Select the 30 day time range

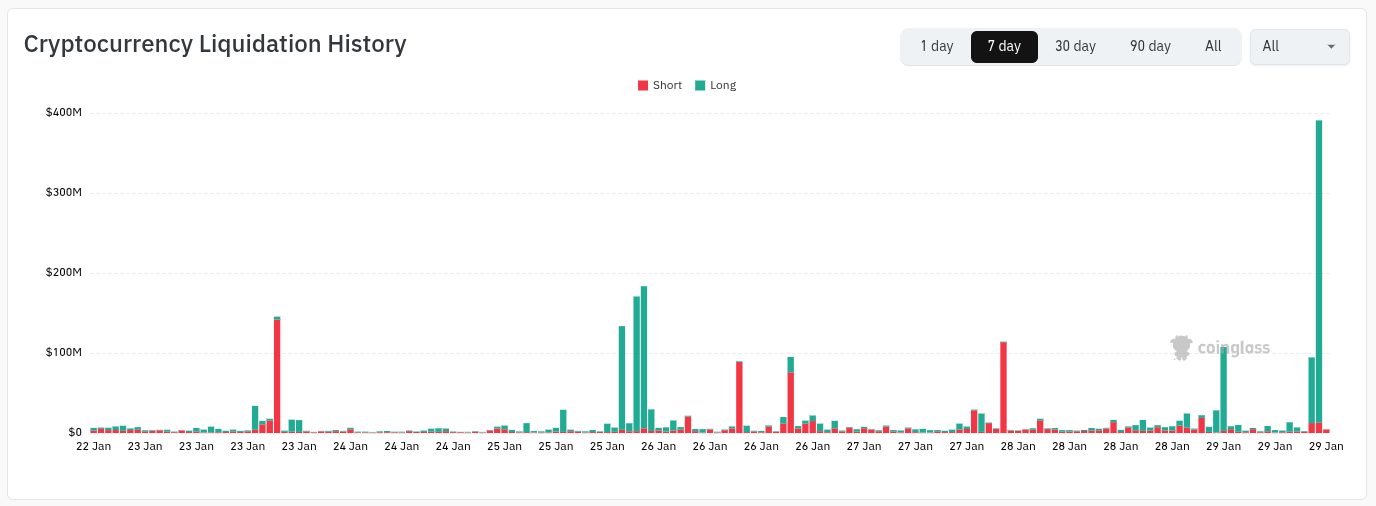coord(1075,46)
